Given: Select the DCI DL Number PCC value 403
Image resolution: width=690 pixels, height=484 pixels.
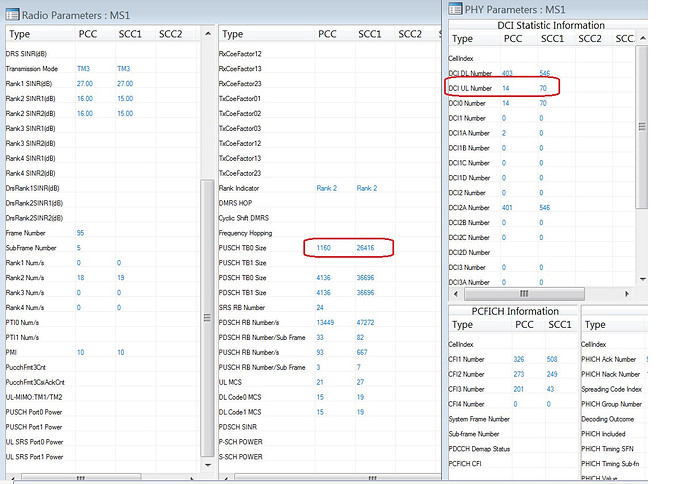Looking at the screenshot, I should coord(507,73).
